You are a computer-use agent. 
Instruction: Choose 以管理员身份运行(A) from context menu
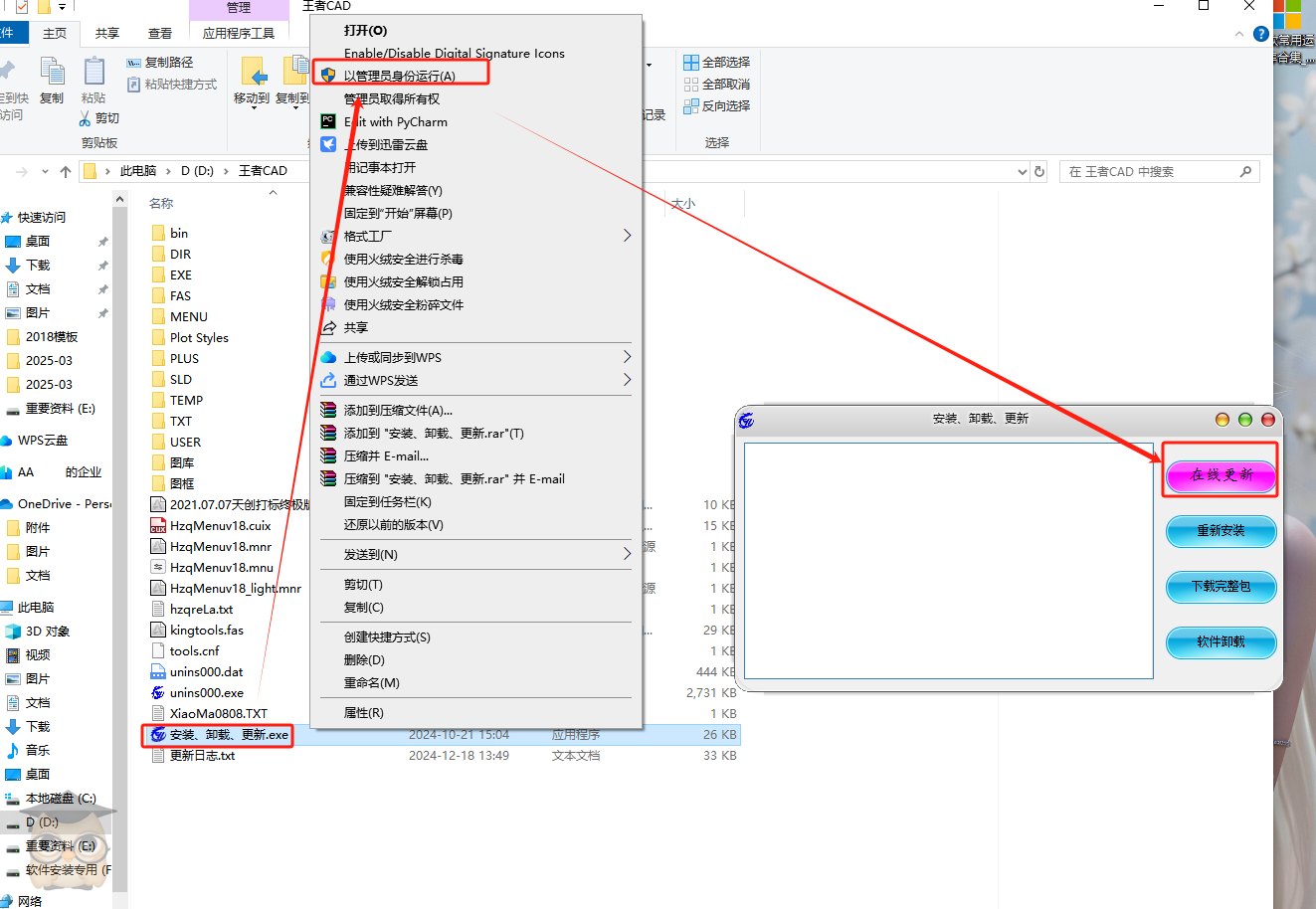click(x=400, y=76)
